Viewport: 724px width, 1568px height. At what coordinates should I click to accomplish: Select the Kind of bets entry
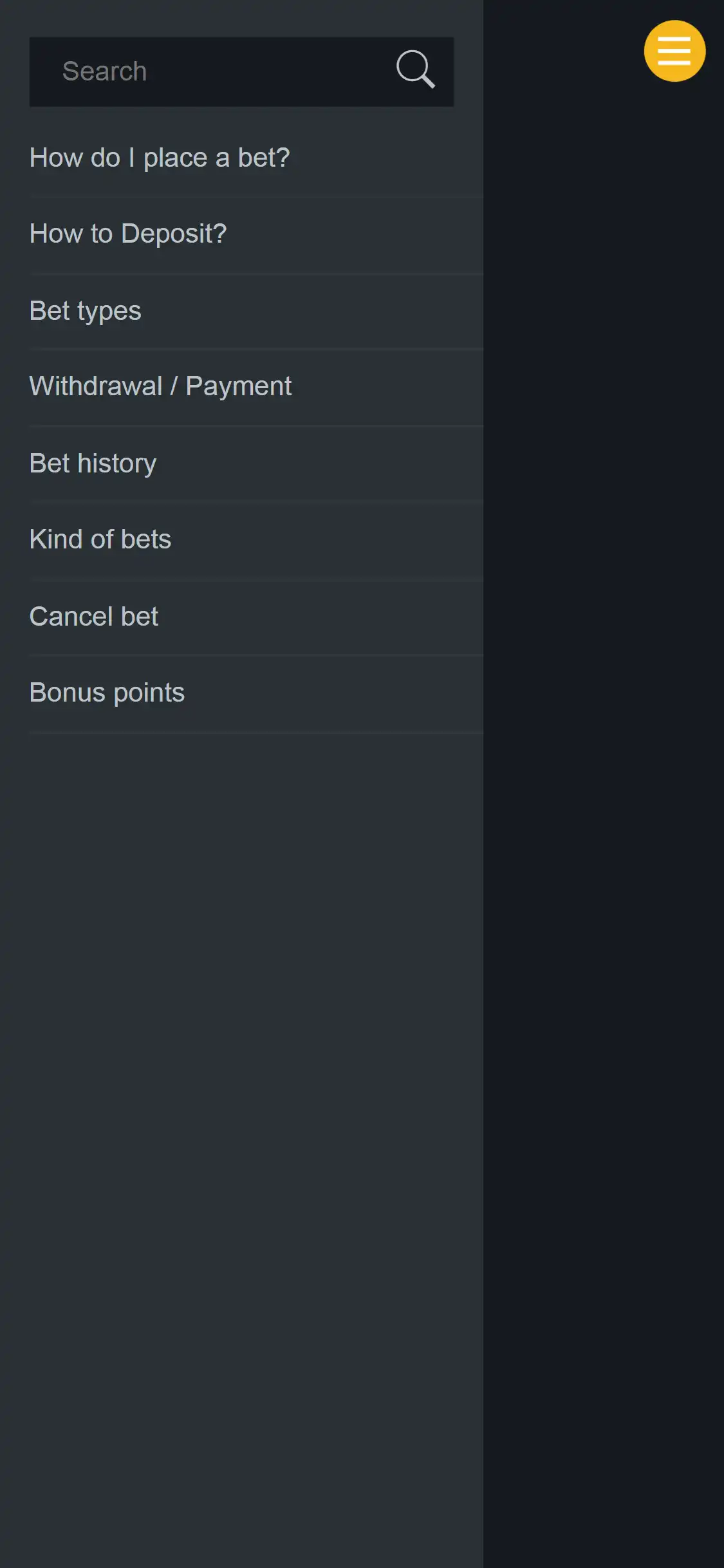point(100,539)
